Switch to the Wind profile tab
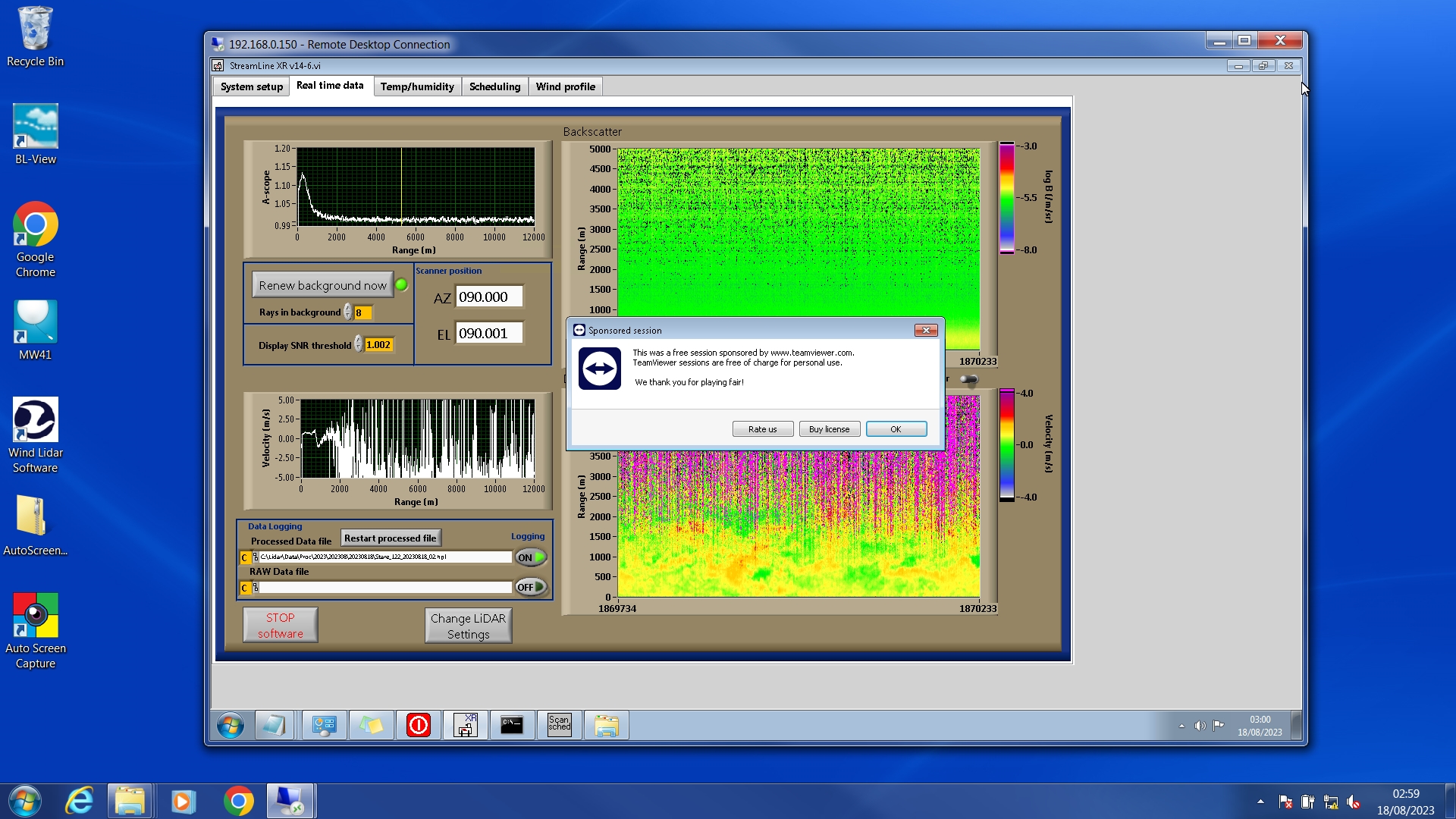 point(565,86)
